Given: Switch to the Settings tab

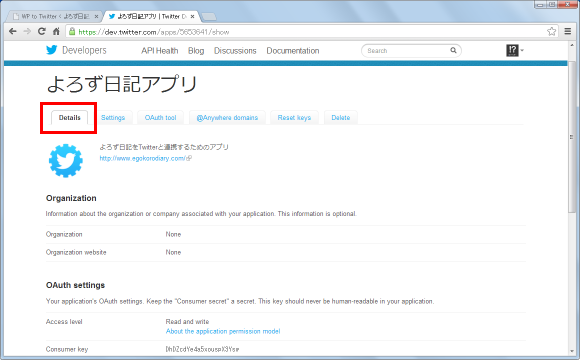Looking at the screenshot, I should [x=113, y=118].
